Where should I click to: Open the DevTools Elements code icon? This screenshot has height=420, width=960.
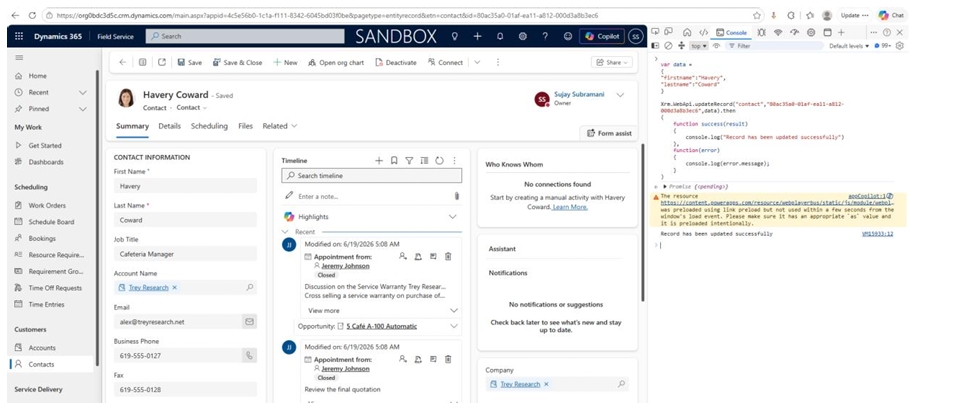click(704, 32)
